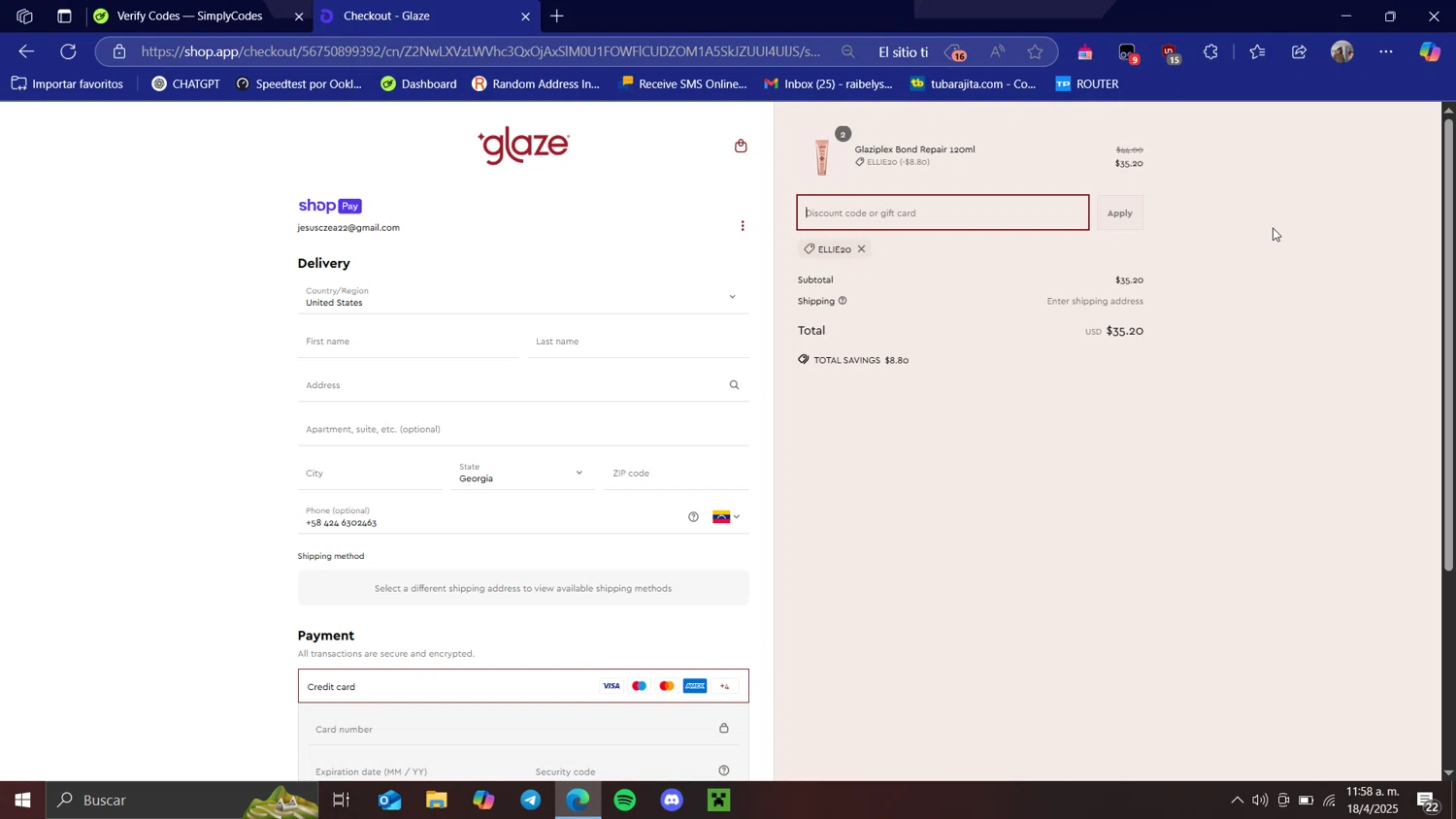The image size is (1456, 819).
Task: Open security code help icon
Action: (723, 771)
